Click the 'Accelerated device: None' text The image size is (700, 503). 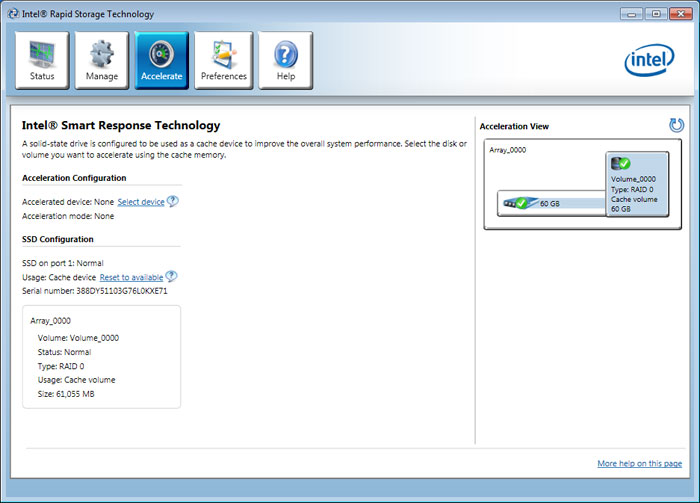(68, 202)
